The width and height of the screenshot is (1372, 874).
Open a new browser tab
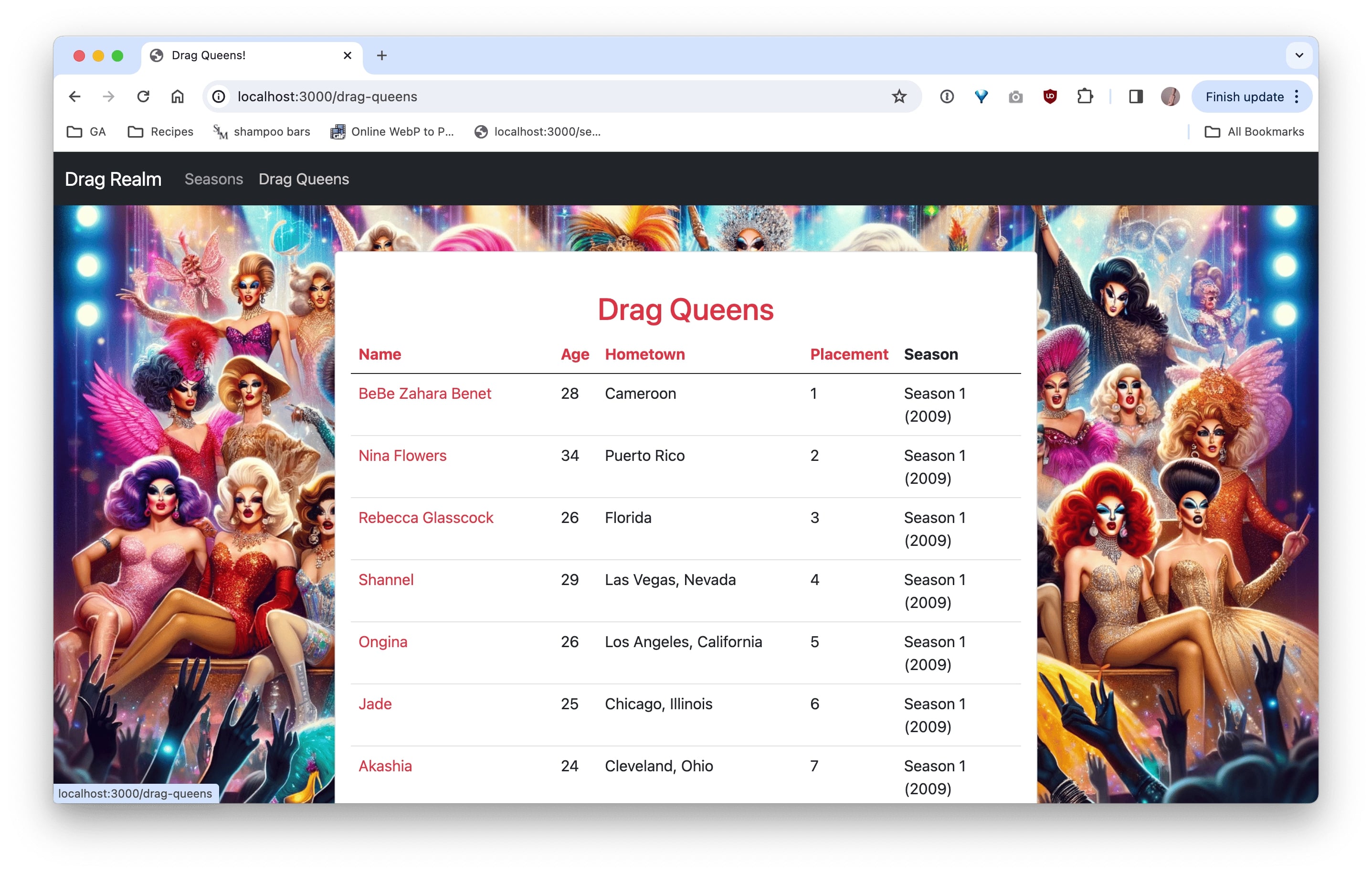click(382, 55)
